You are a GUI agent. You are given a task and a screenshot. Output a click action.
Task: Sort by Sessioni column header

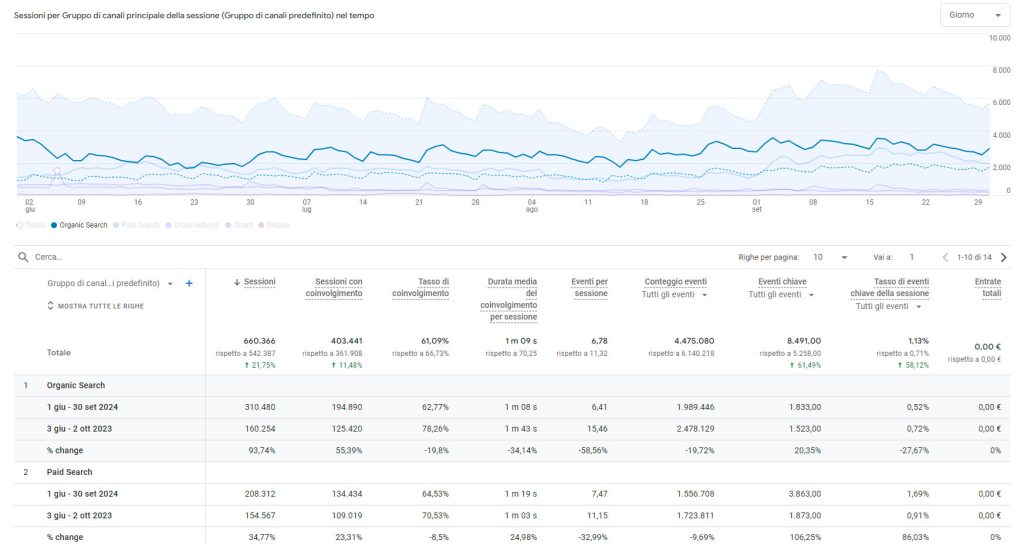point(259,282)
